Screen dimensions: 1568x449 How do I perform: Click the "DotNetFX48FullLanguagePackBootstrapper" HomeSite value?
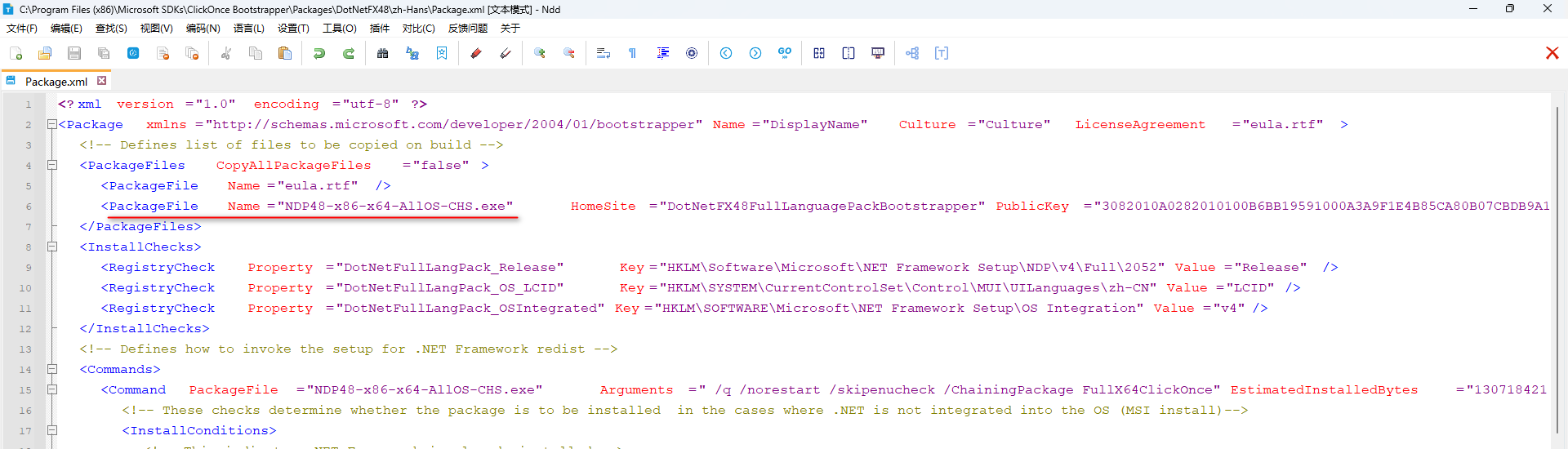tap(822, 207)
